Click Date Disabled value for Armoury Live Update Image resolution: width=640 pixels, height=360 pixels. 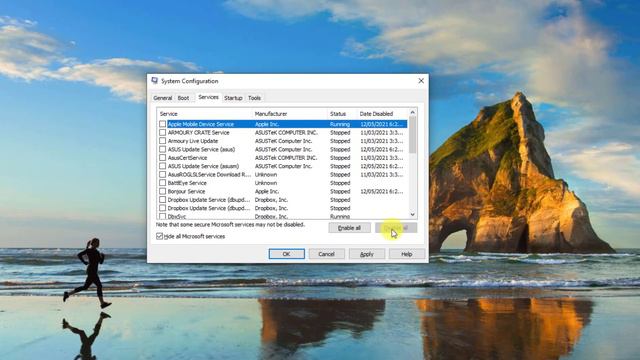382,141
